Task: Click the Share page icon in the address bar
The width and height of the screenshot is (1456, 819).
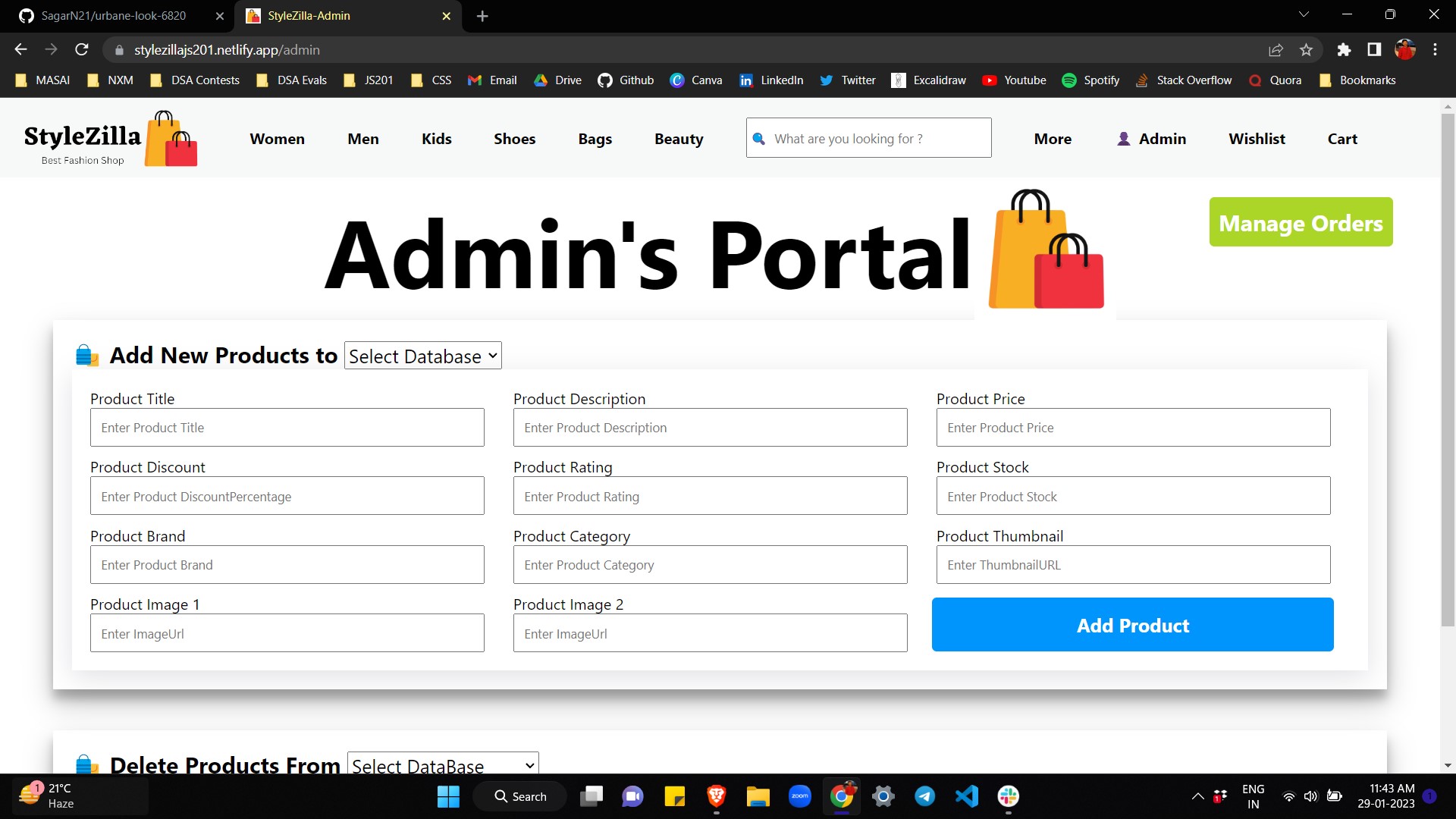Action: click(1276, 50)
